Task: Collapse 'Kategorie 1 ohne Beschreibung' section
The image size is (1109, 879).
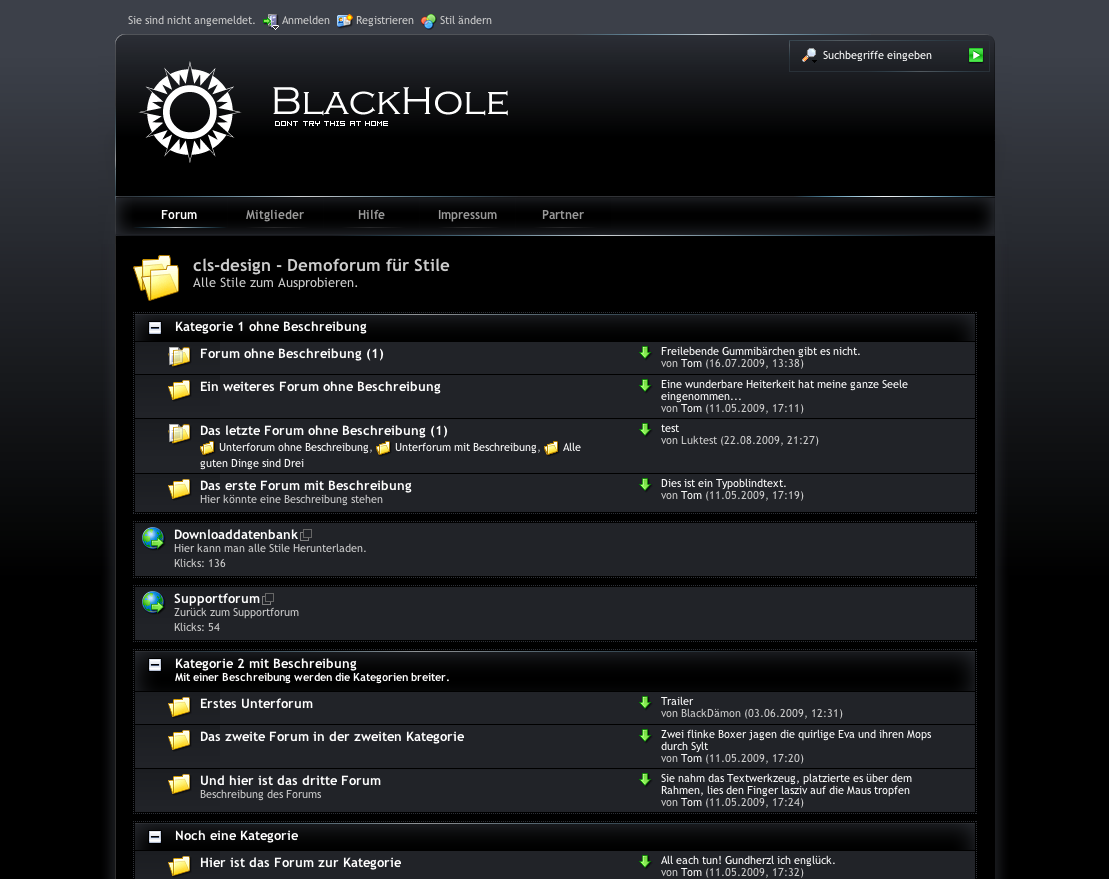Action: coord(155,327)
